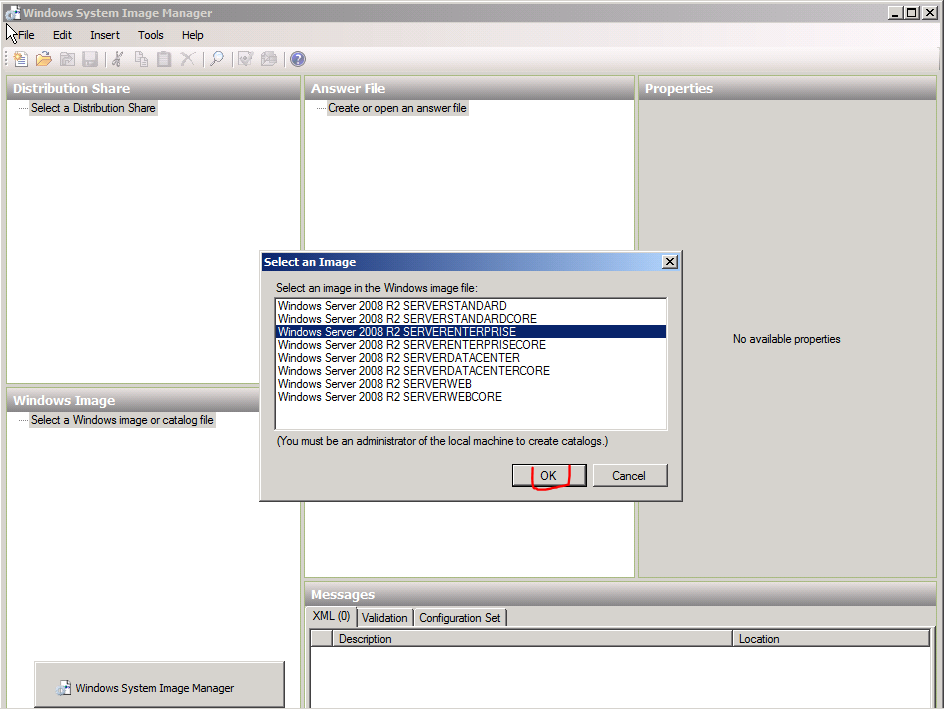Click 'Select a Windows image or catalog file'
The image size is (944, 710).
pos(122,420)
